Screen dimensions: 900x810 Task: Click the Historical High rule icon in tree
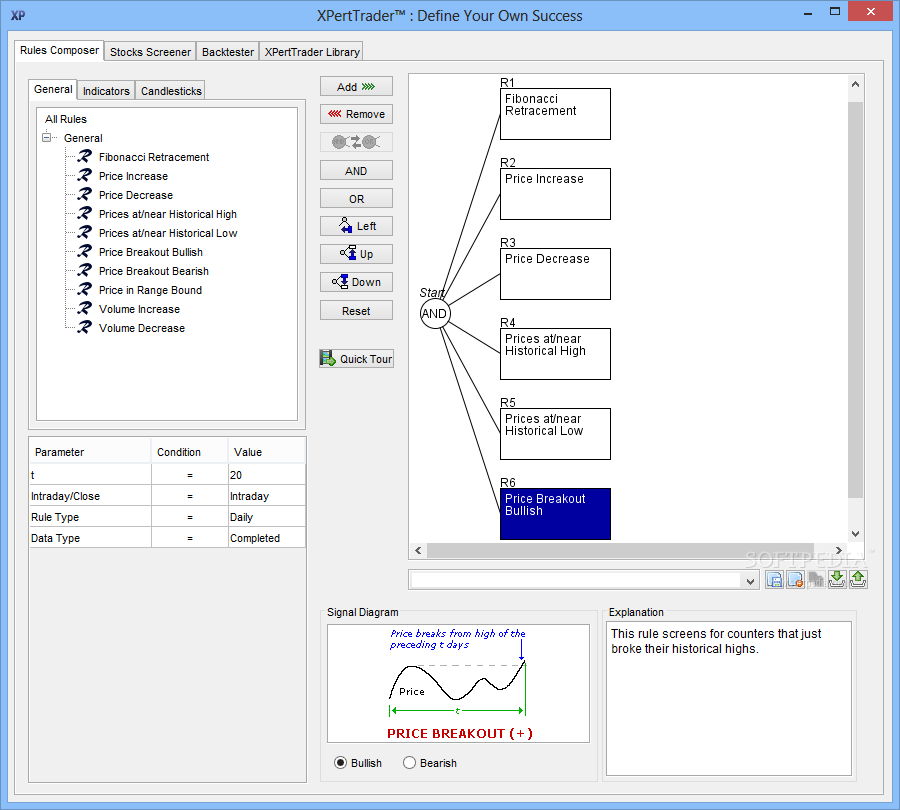point(85,213)
